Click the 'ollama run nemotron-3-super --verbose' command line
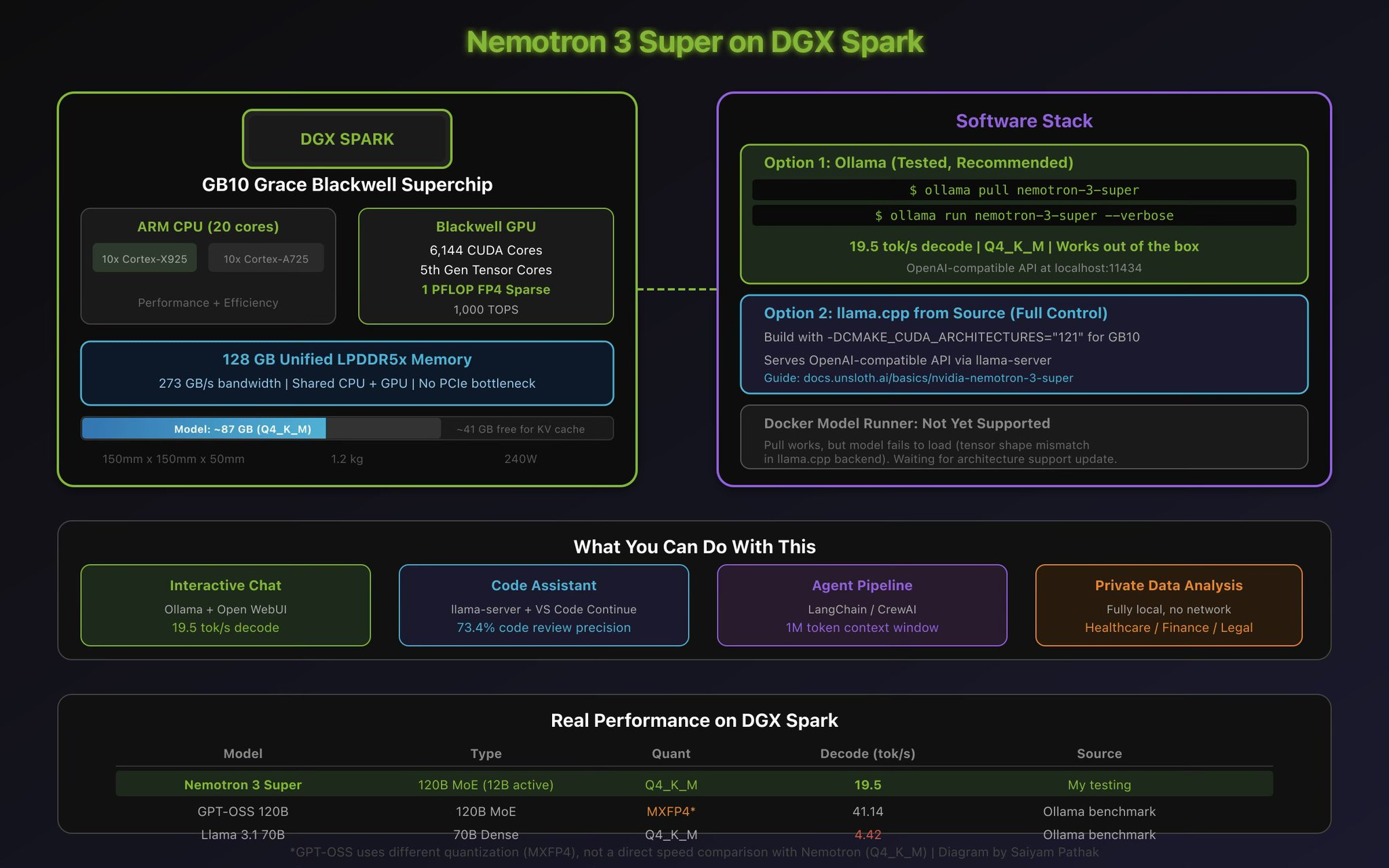This screenshot has width=1389, height=868. click(1024, 216)
